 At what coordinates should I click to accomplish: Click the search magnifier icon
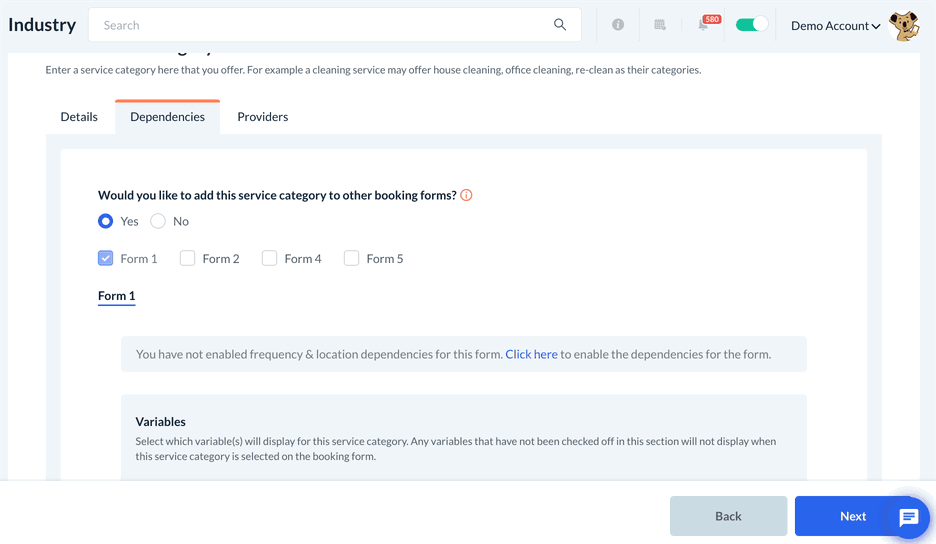coord(560,25)
